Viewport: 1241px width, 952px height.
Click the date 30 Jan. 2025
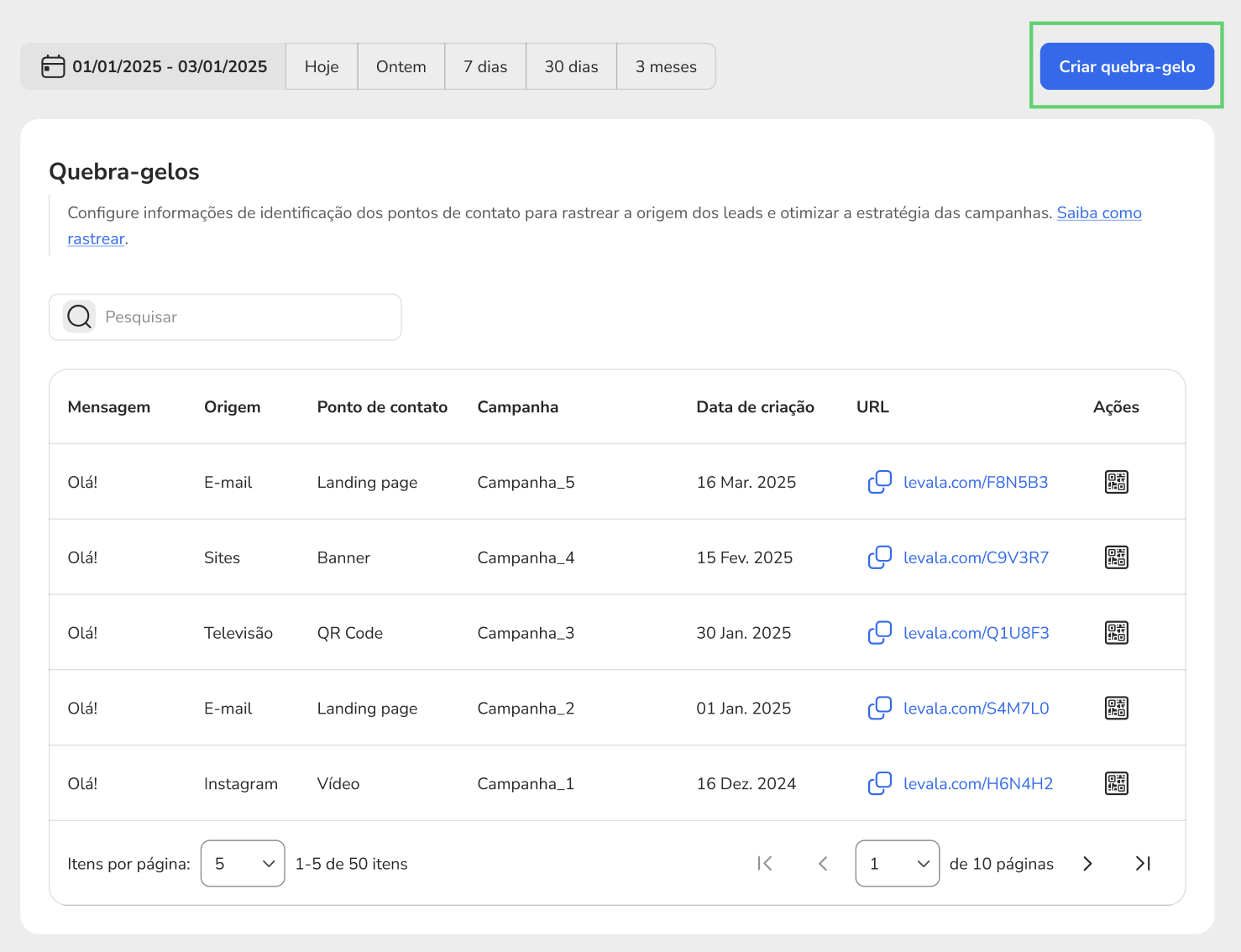[744, 633]
